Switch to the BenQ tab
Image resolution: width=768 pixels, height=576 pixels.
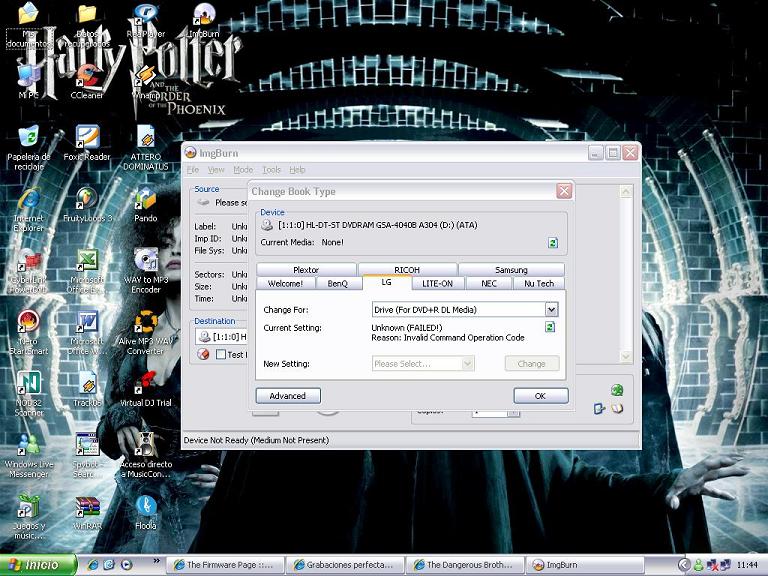337,284
